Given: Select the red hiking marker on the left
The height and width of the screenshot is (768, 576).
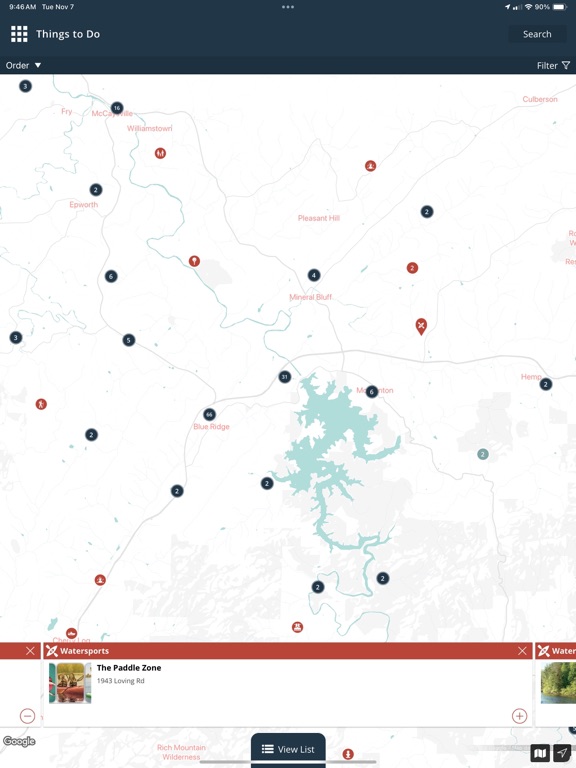Looking at the screenshot, I should (41, 404).
